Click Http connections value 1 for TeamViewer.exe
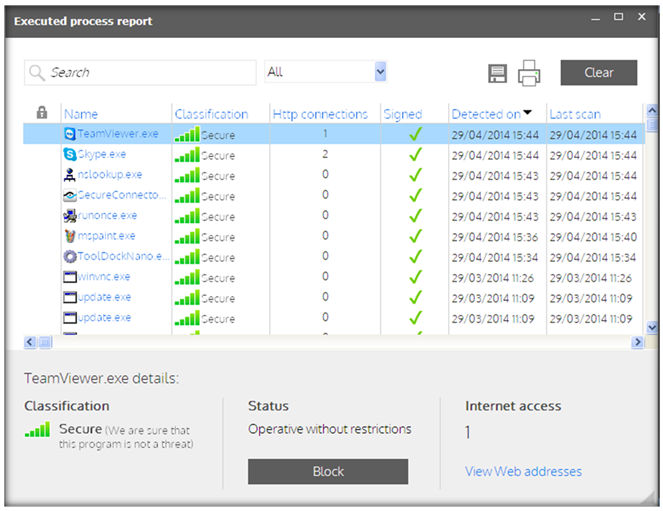Image resolution: width=663 pixels, height=511 pixels. (x=325, y=134)
